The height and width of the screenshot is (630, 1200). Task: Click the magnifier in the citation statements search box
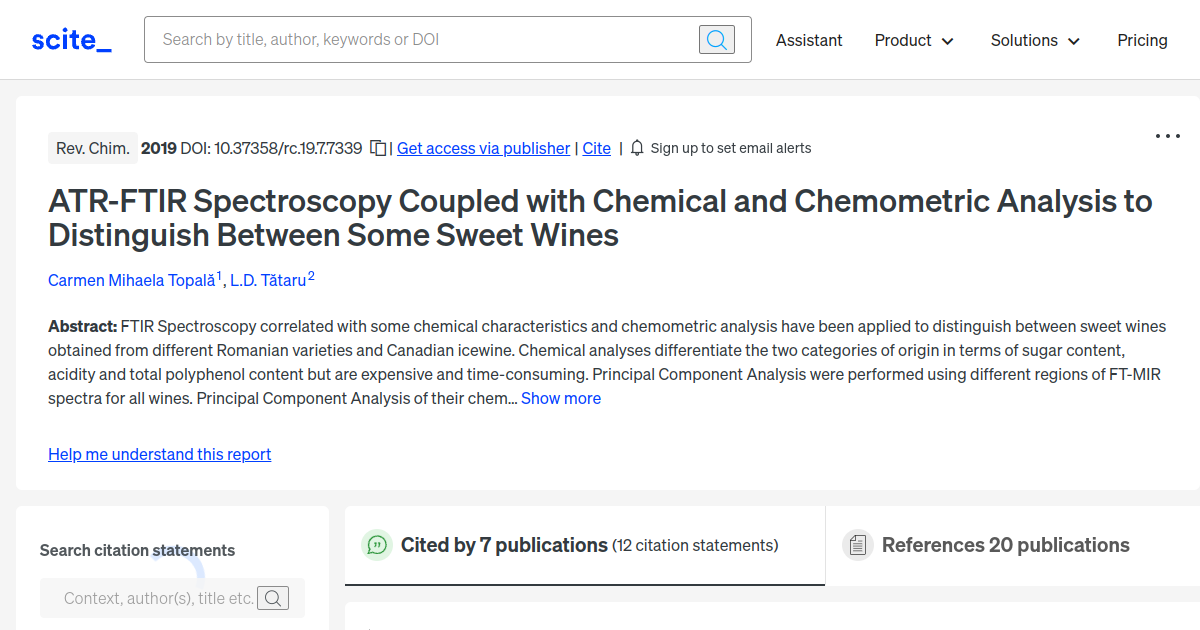273,597
